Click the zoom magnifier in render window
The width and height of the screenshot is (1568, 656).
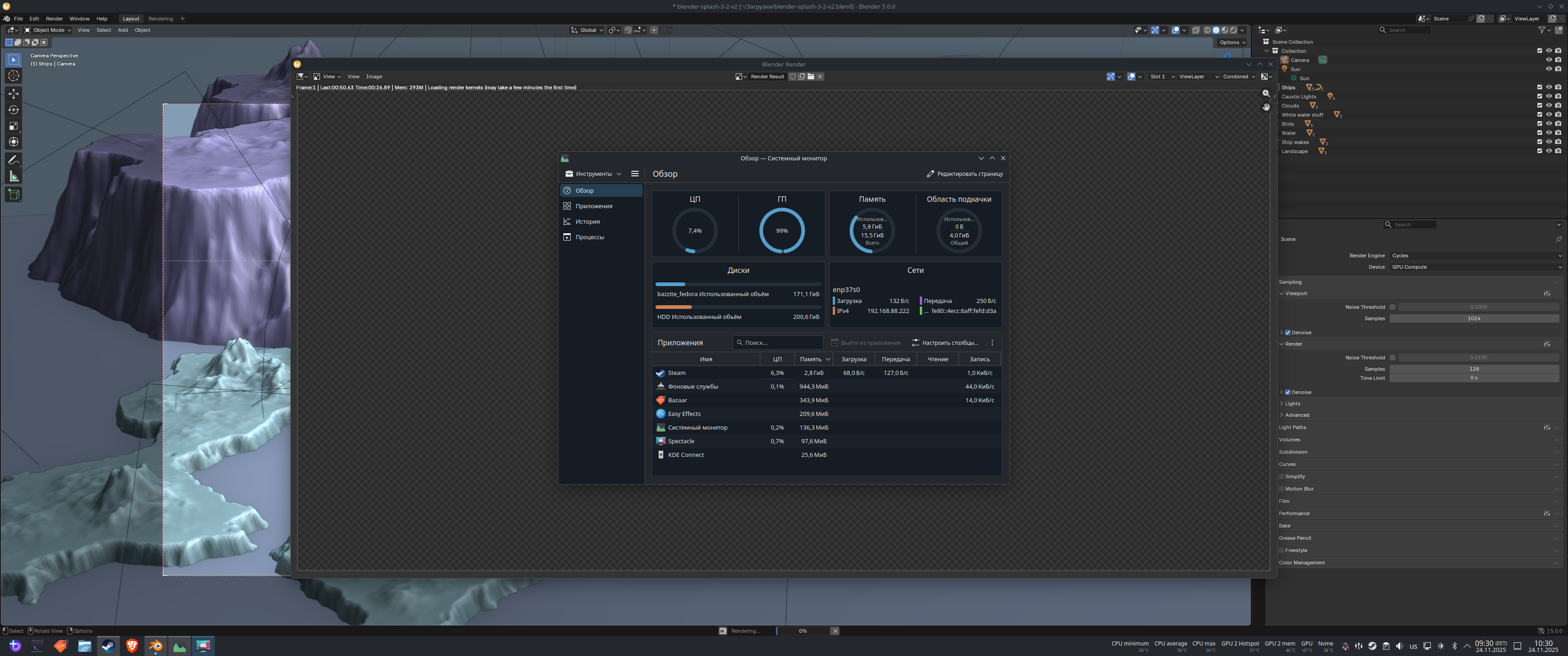click(x=1266, y=94)
